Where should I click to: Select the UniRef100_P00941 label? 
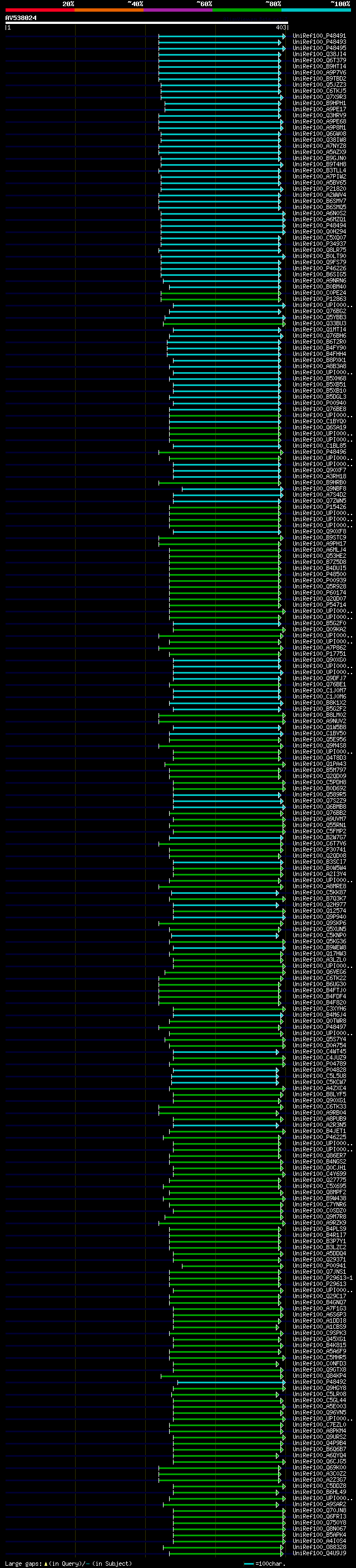pyautogui.click(x=319, y=1265)
